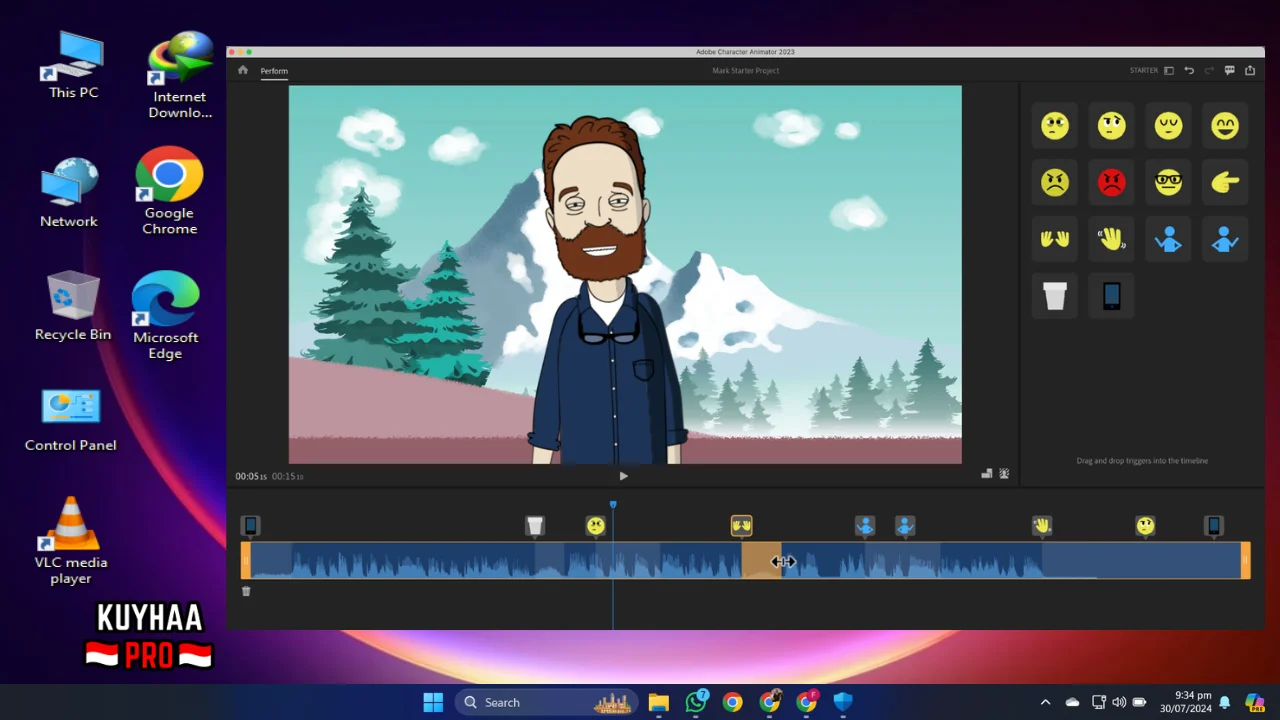Select the eye-roll face trigger
Screen dimensions: 1280x720
1055,125
